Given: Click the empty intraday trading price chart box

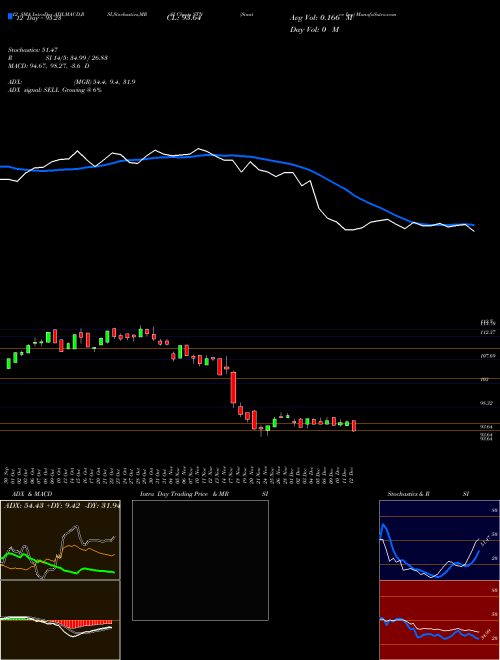Looking at the screenshot, I should point(200,560).
